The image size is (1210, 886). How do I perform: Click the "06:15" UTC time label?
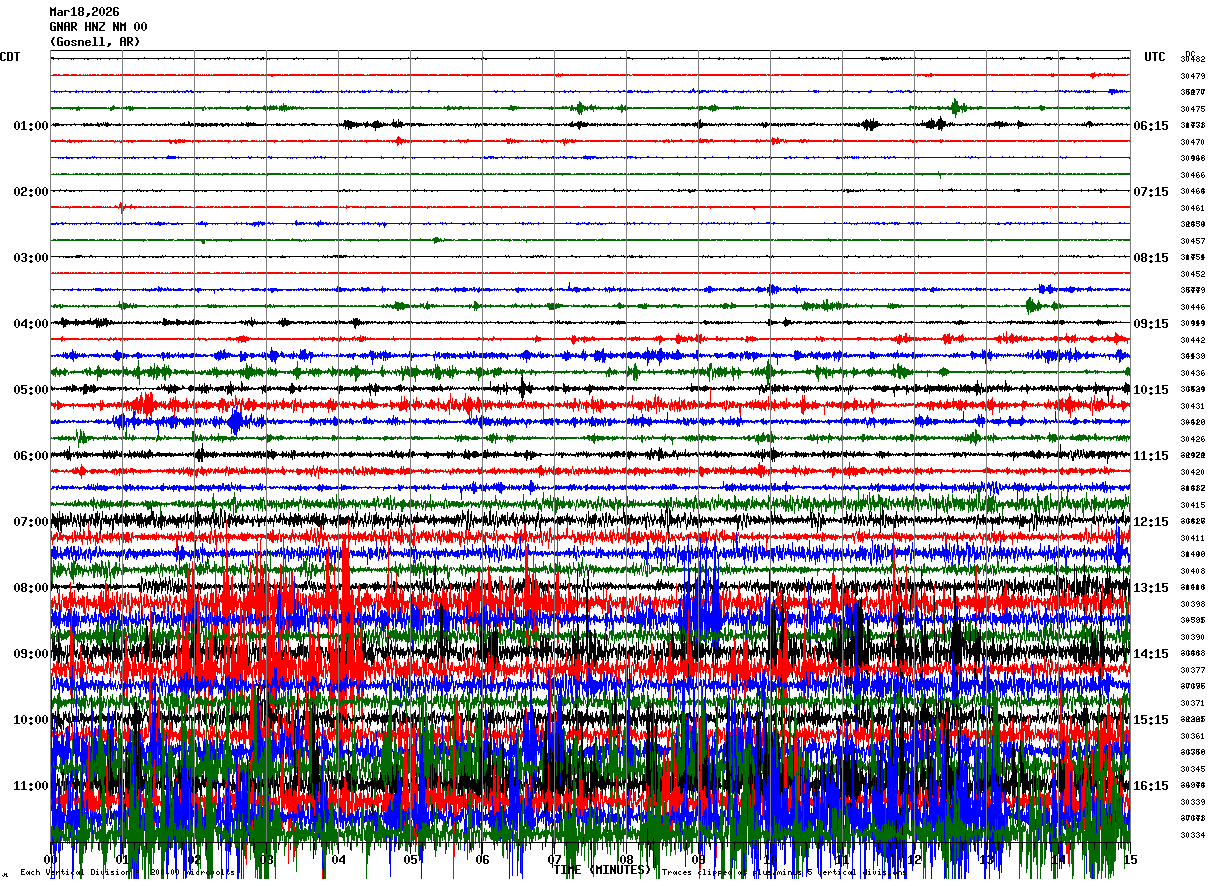pos(1151,126)
